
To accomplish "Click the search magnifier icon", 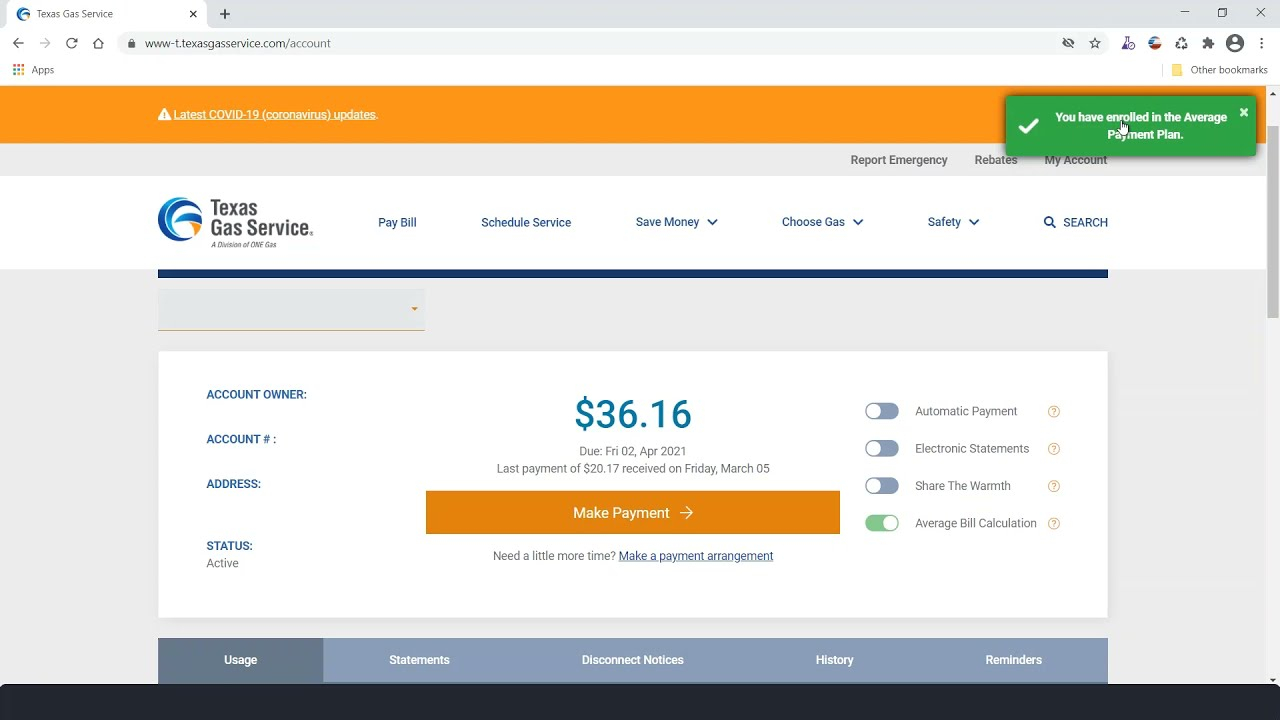I will 1049,222.
